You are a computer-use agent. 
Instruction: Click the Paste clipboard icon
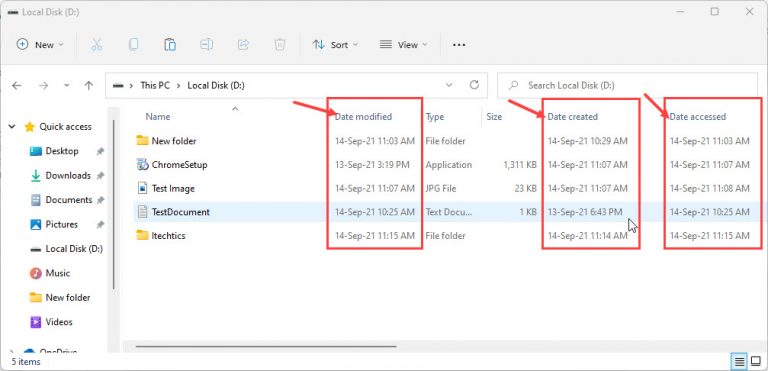click(x=170, y=45)
